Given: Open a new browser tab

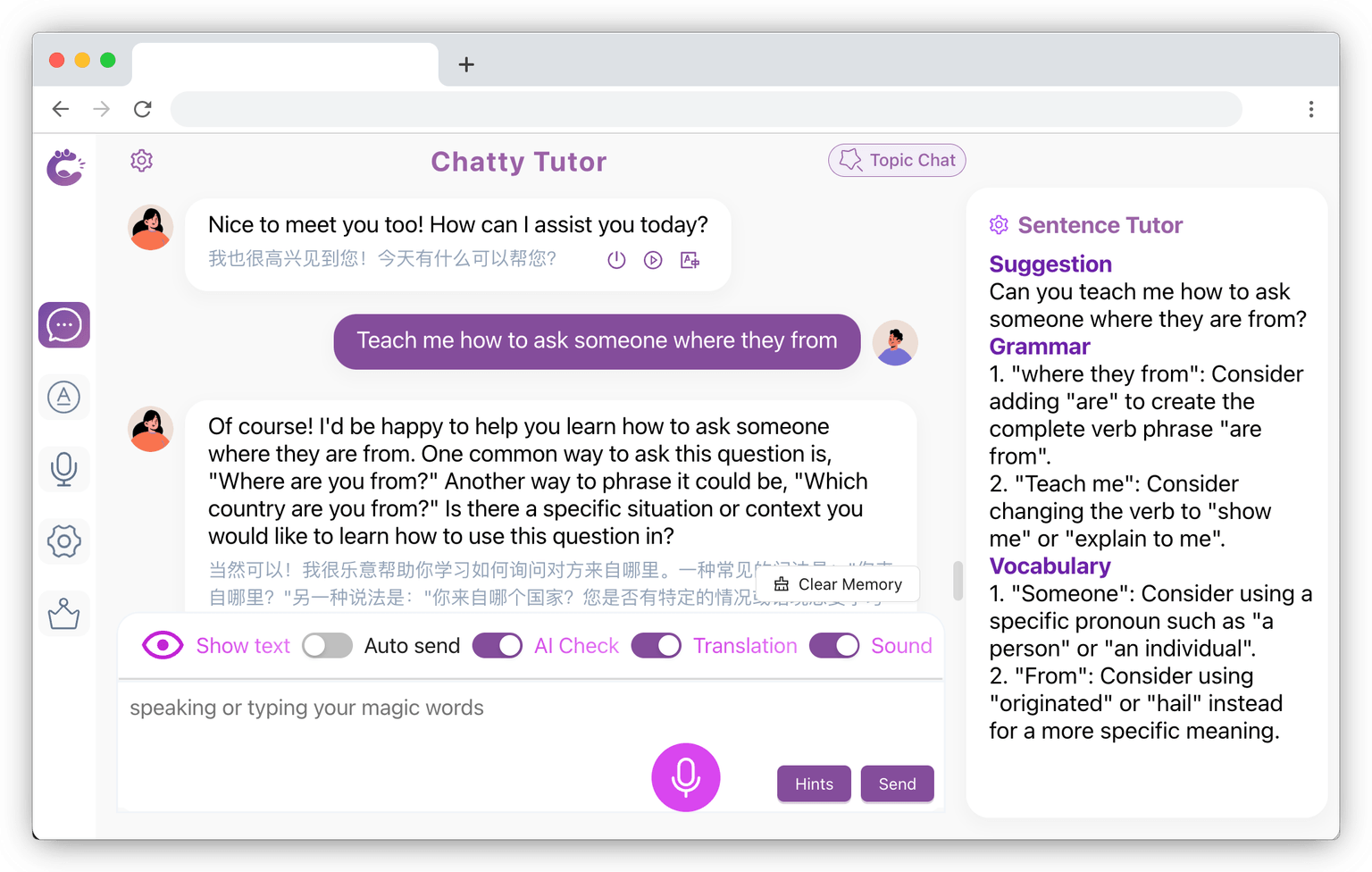Looking at the screenshot, I should click(466, 64).
